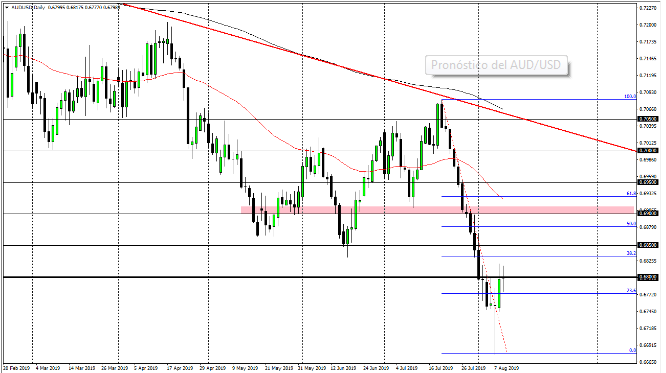
Task: Click the 100.0 Fibonacci level label
Action: click(x=630, y=96)
